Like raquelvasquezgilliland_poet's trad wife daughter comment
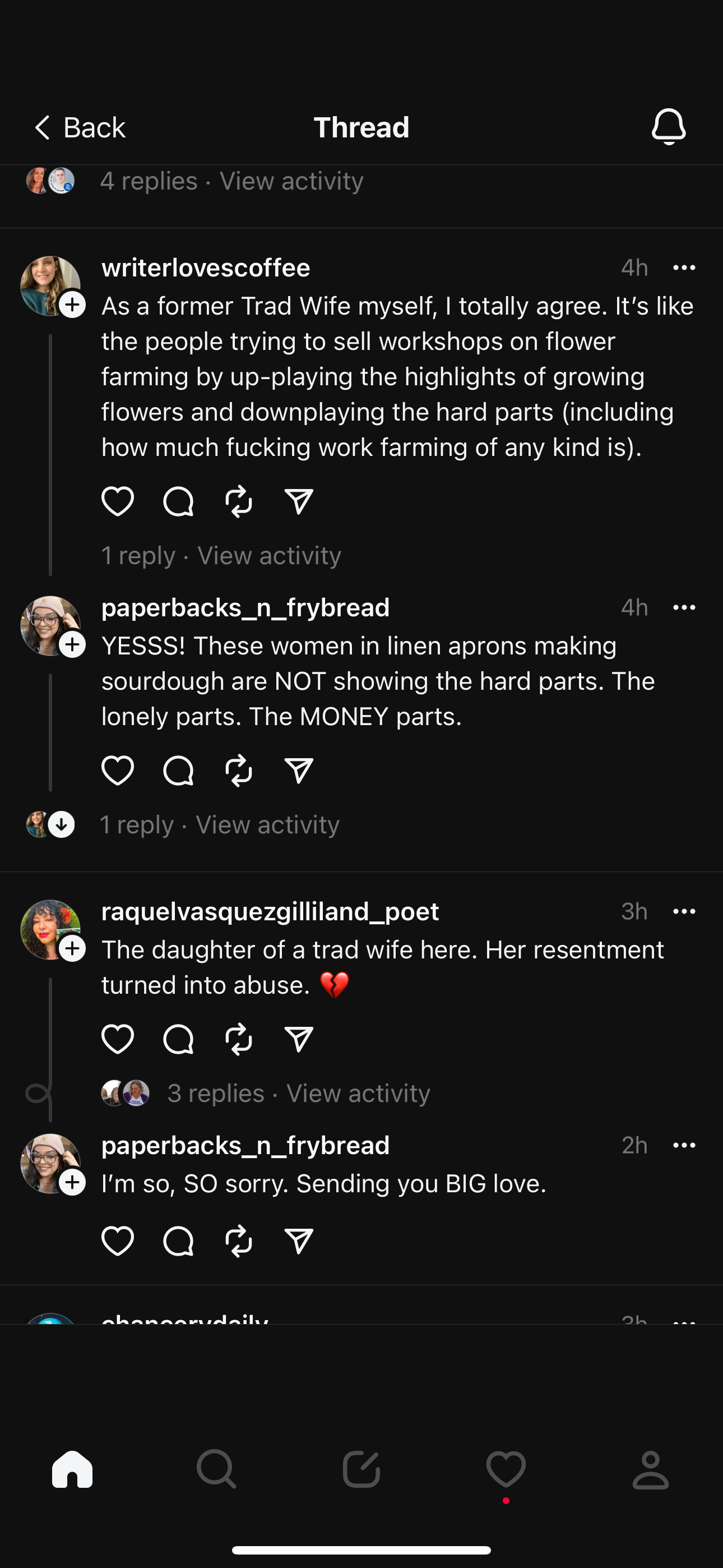723x1568 pixels. pos(118,1039)
